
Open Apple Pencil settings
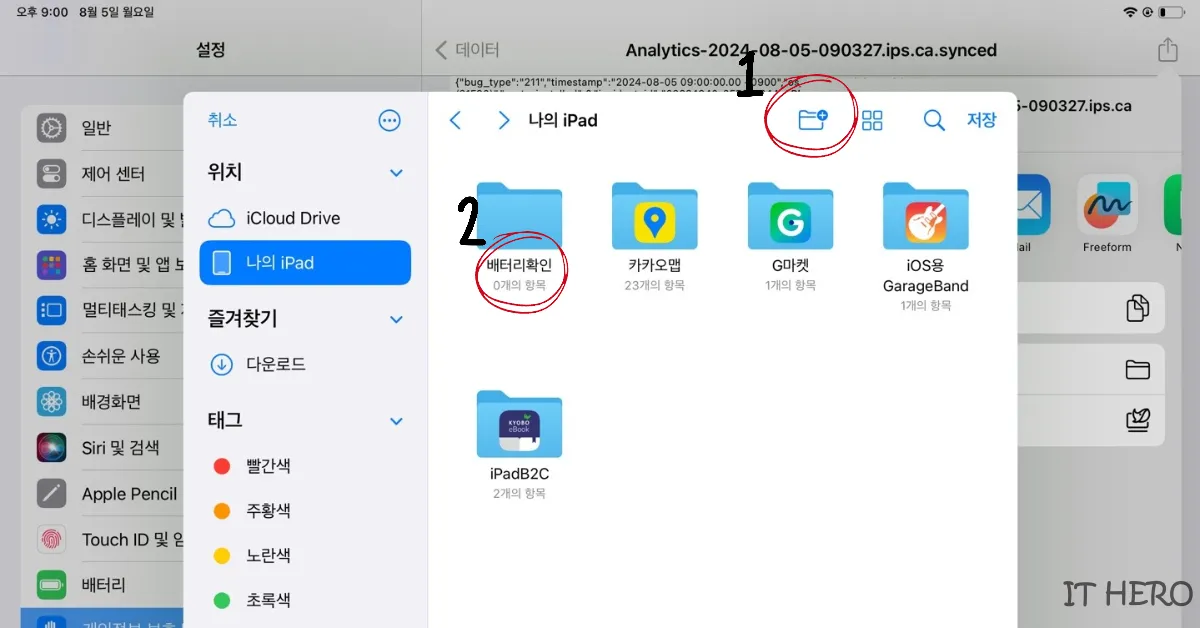pos(100,494)
